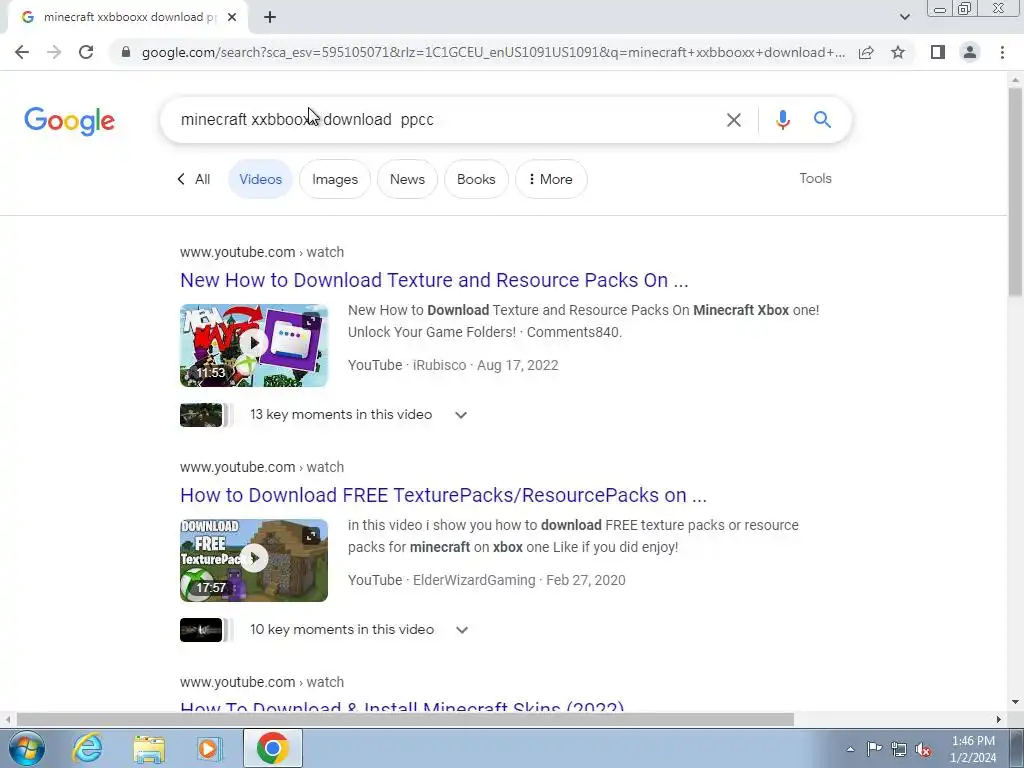Go back with the browser back arrow
Image resolution: width=1024 pixels, height=768 pixels.
(x=22, y=52)
